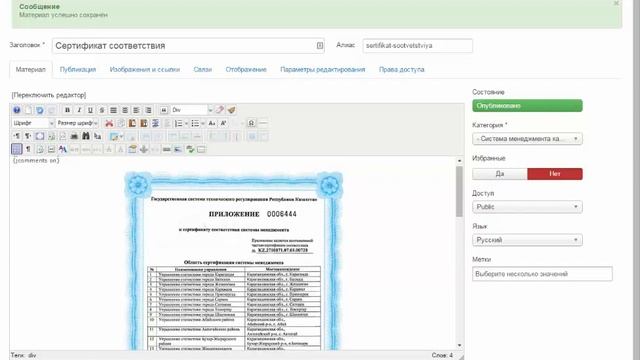This screenshot has height=360, width=640.
Task: Click the anchor icon
Action: [144, 149]
